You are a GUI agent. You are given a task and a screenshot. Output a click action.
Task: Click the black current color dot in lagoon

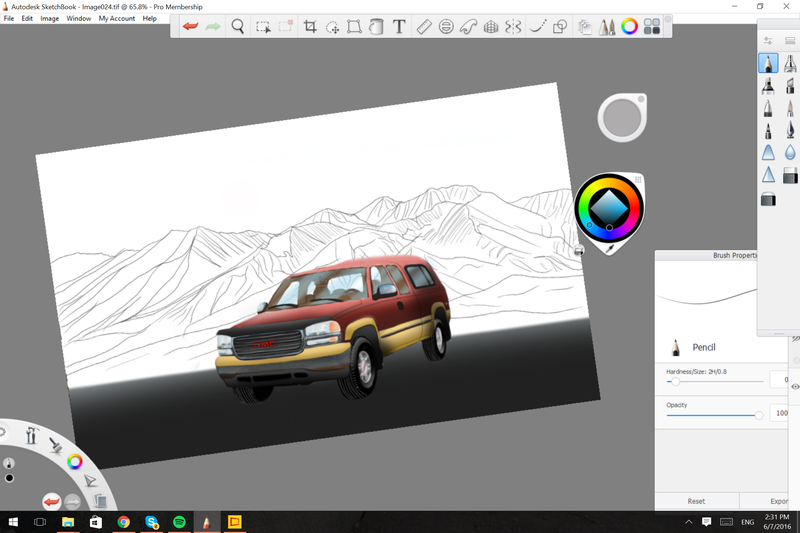point(9,478)
